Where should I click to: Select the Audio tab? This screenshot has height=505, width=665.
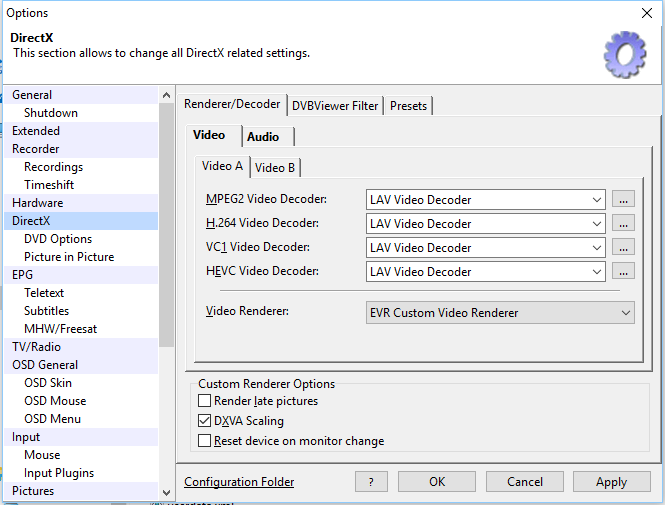click(263, 137)
